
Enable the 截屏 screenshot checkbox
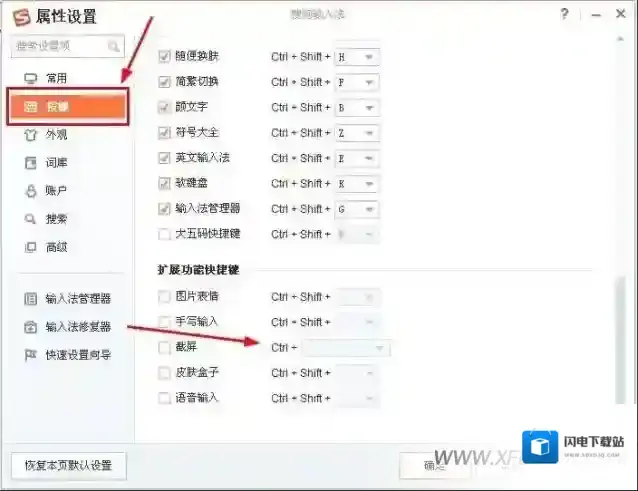(x=164, y=347)
